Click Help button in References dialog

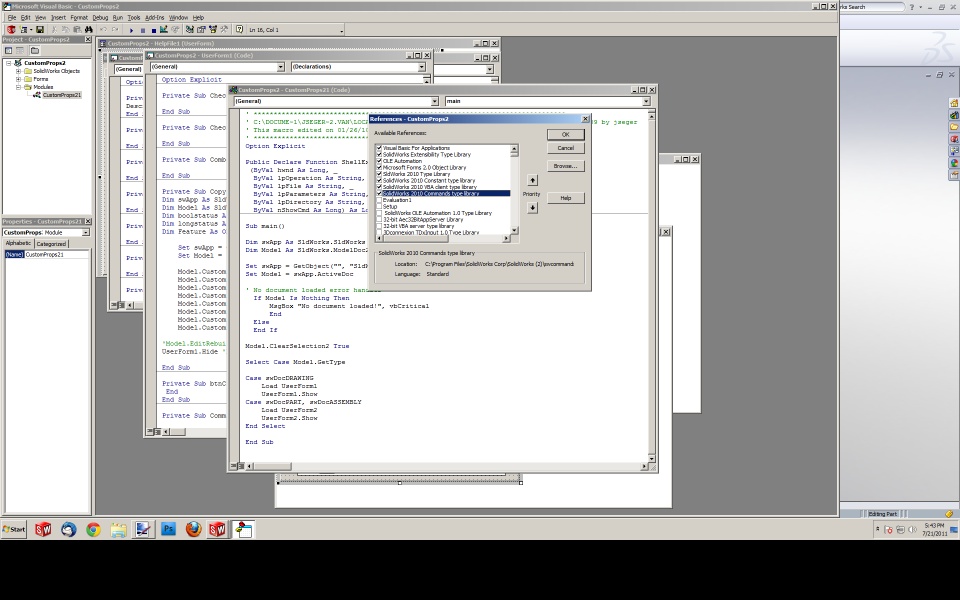coord(565,198)
